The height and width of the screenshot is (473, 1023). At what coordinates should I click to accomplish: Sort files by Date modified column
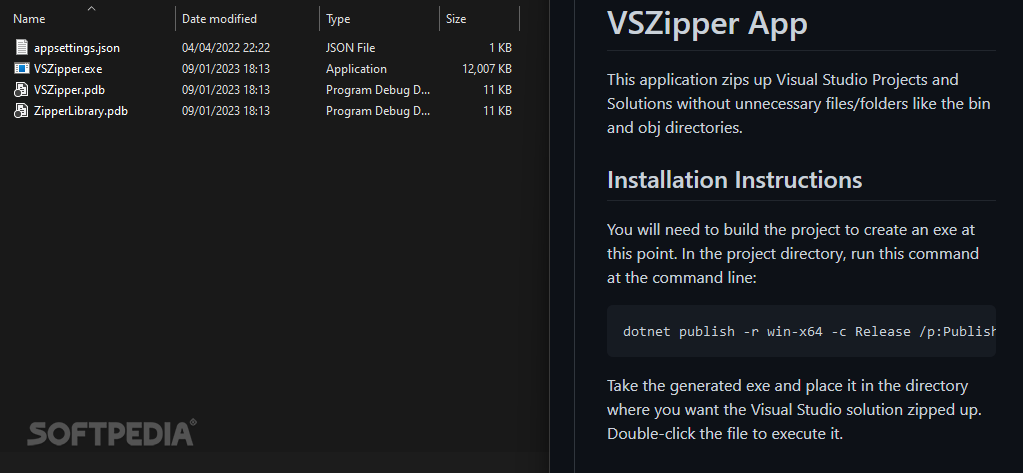tap(219, 19)
